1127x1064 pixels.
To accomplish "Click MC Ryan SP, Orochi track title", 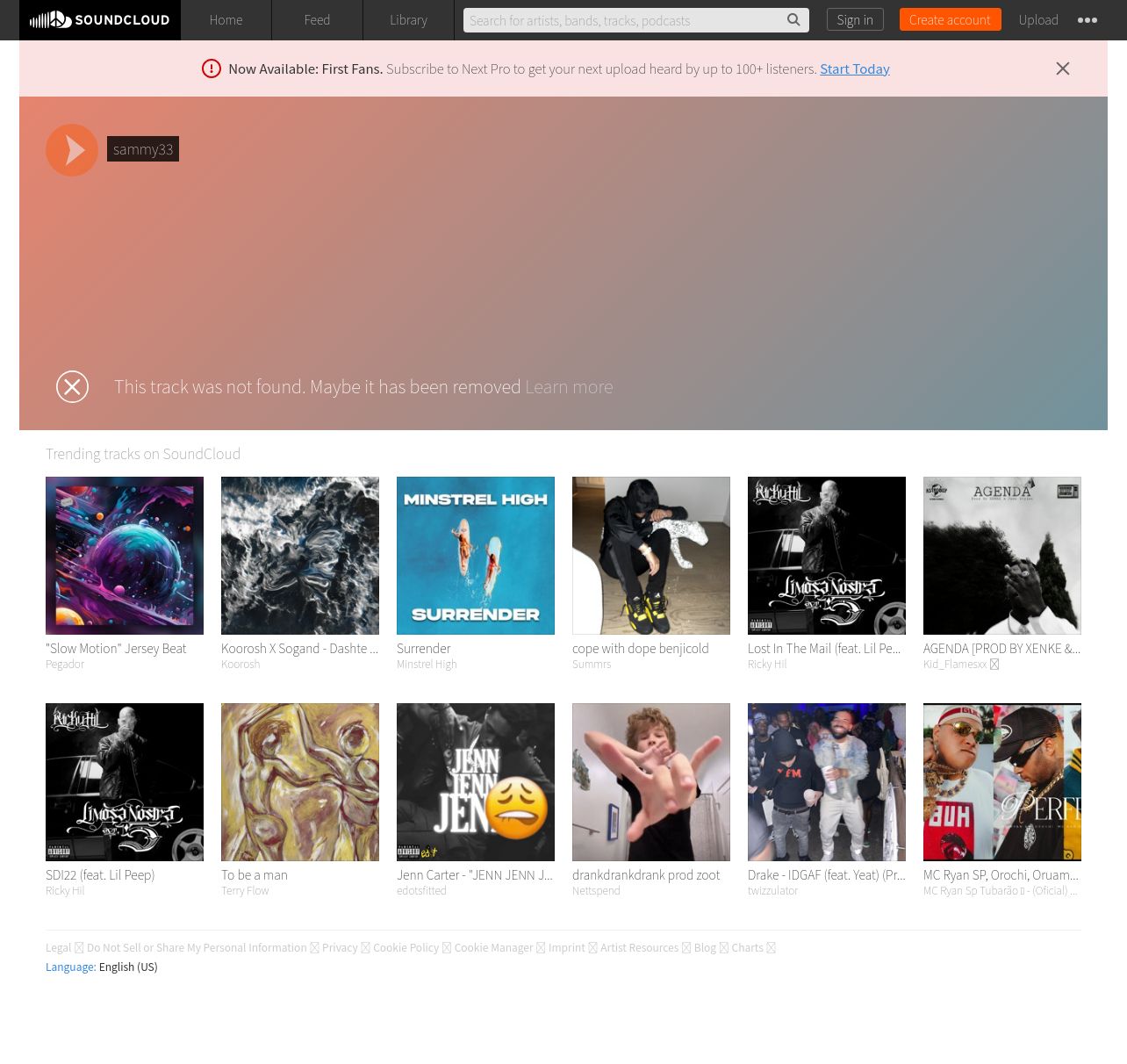I will (x=1001, y=875).
